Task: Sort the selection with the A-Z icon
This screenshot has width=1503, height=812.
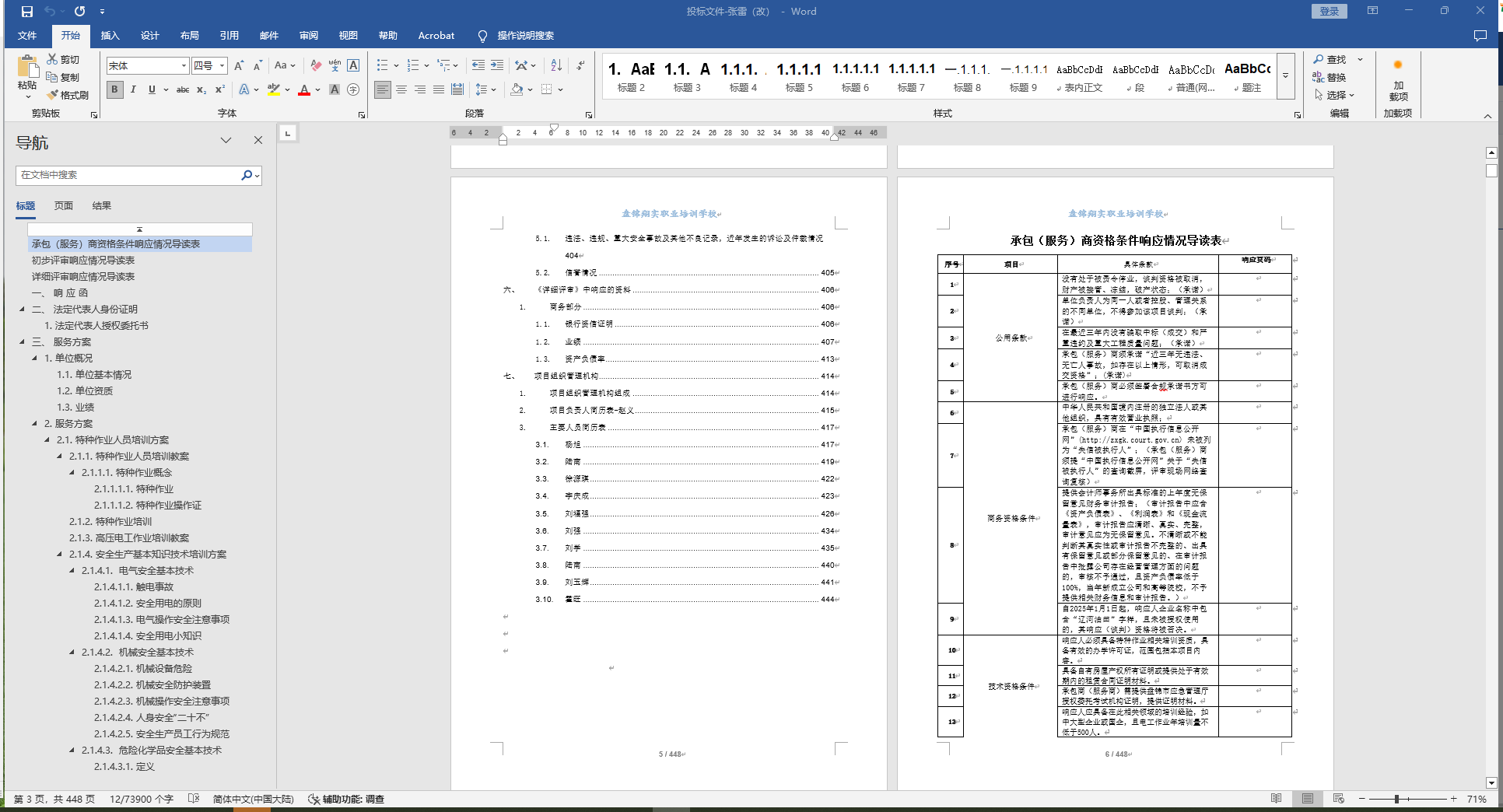Action: tap(556, 66)
